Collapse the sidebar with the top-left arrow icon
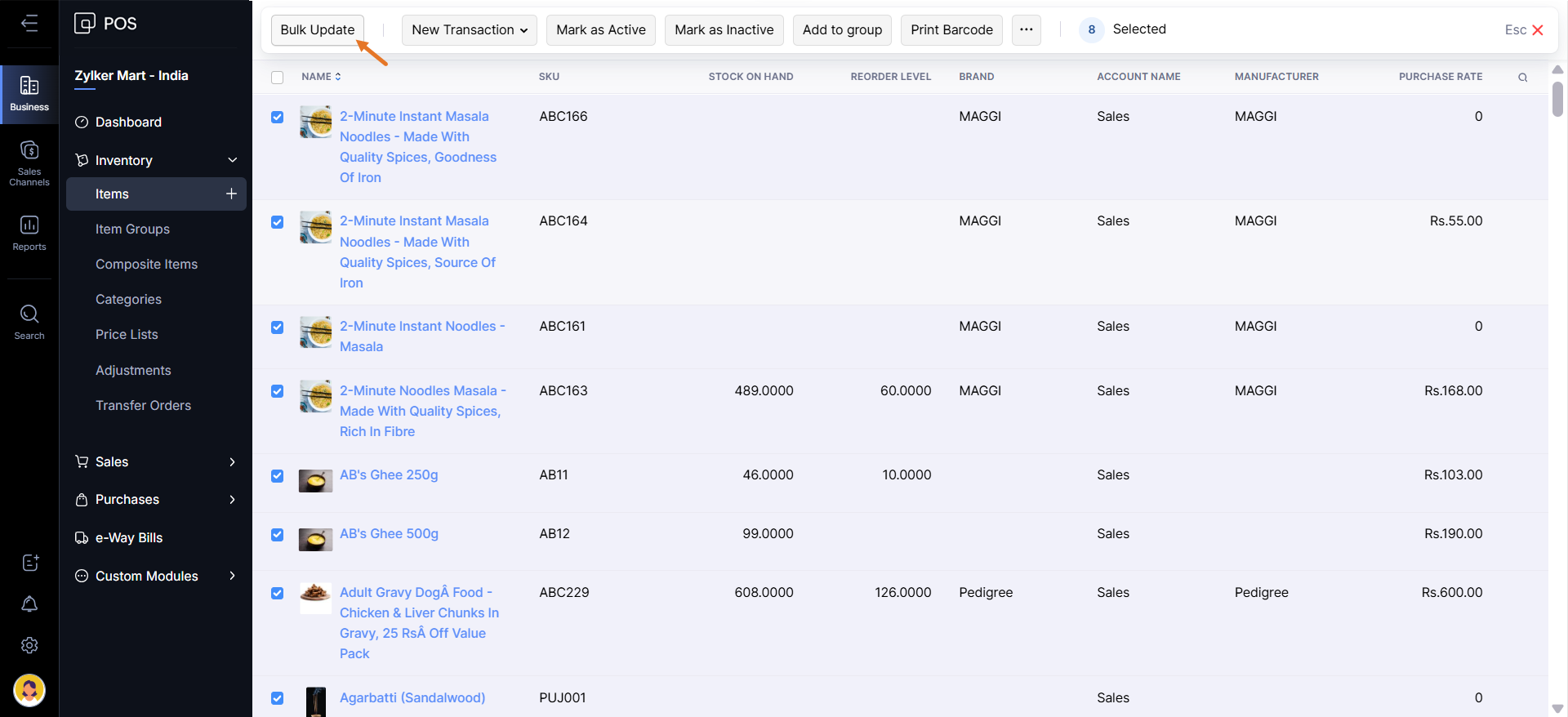Image resolution: width=1568 pixels, height=717 pixels. click(x=29, y=23)
